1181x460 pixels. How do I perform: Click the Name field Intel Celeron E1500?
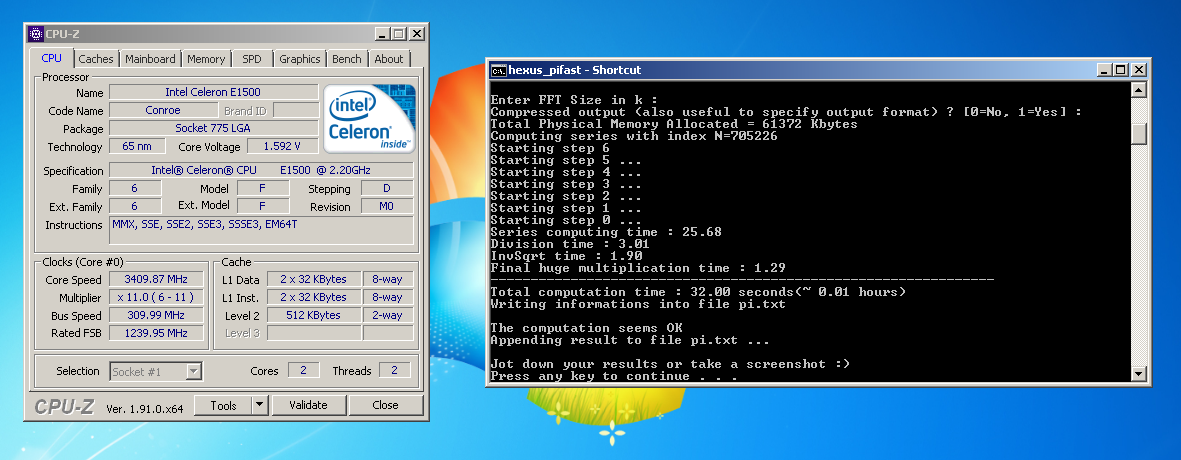click(214, 92)
